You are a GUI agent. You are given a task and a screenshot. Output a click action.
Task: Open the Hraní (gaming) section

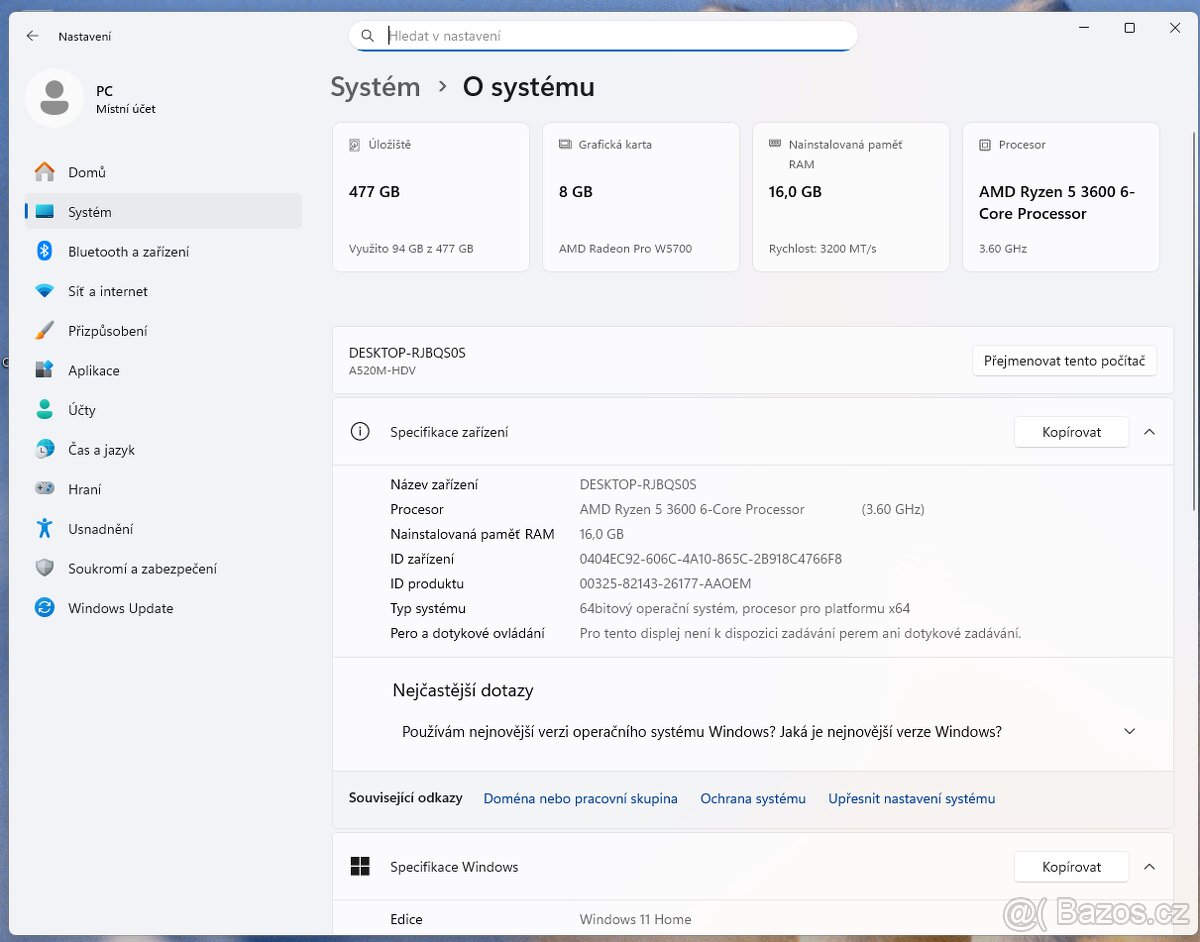[85, 489]
